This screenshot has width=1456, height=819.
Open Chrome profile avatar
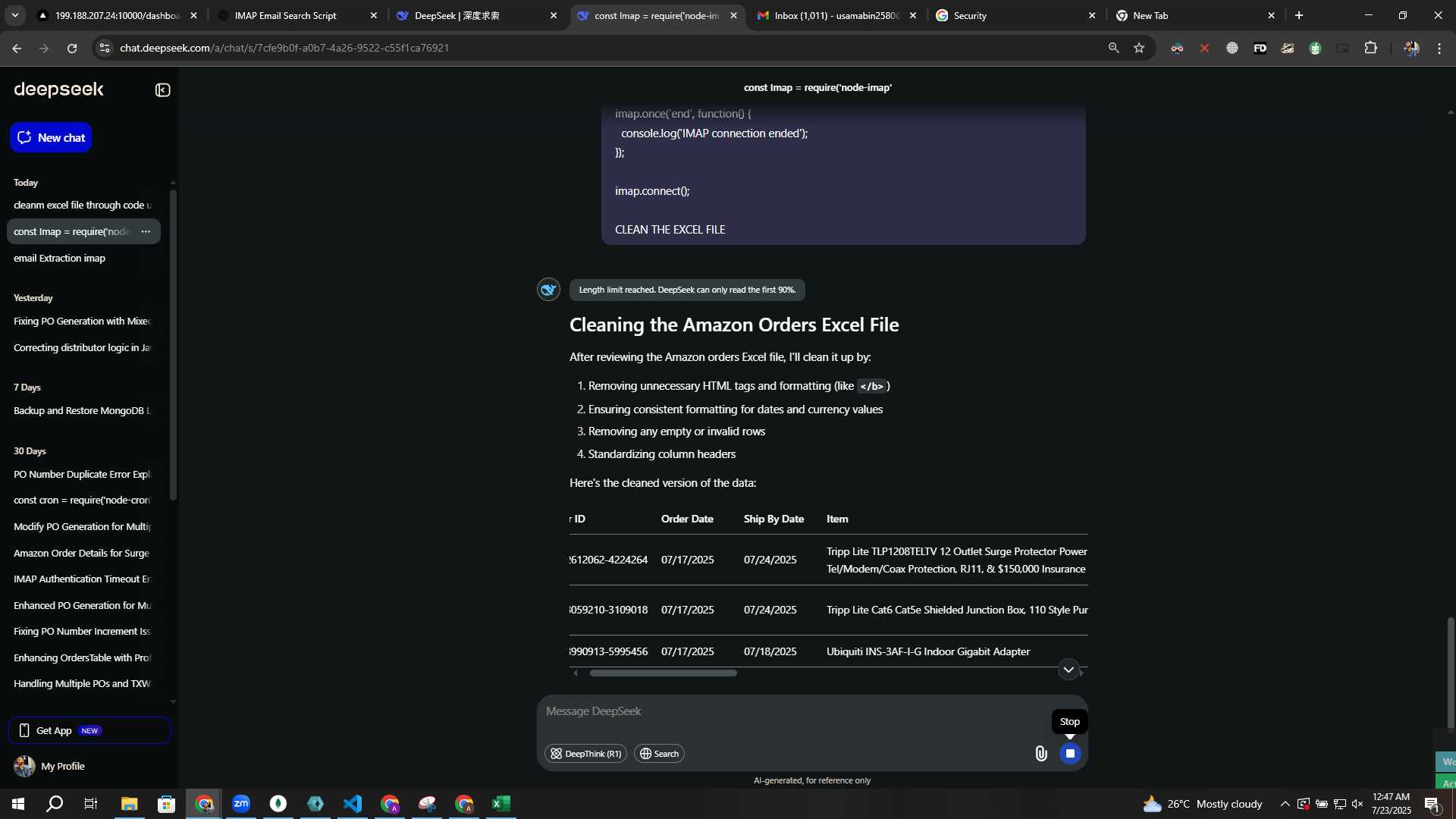click(1411, 48)
